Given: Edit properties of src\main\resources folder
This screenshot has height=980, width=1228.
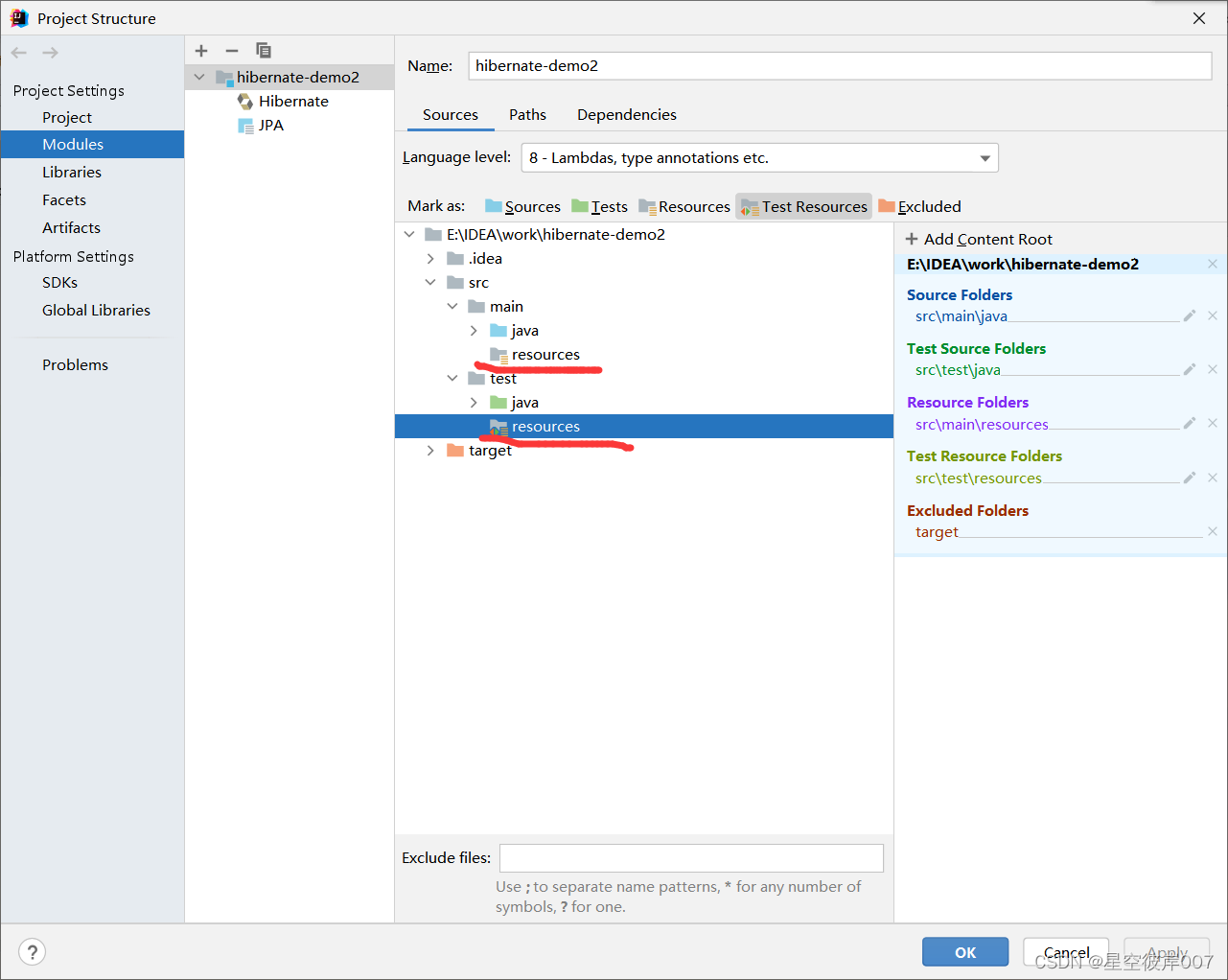Looking at the screenshot, I should [1190, 423].
